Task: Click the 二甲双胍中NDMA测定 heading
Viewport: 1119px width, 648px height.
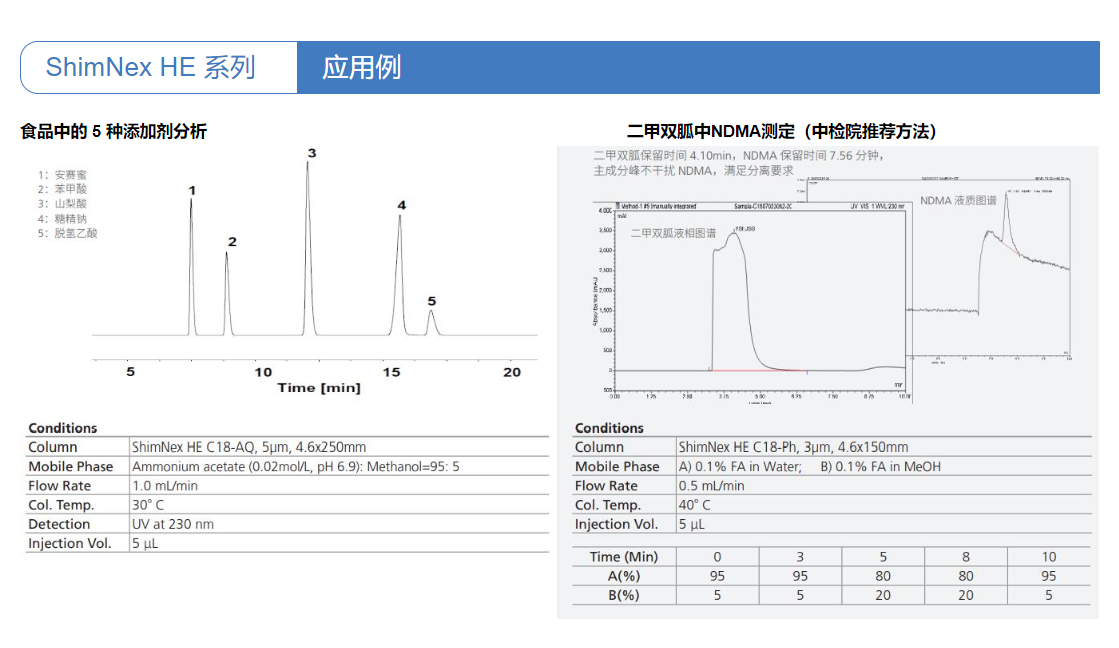Action: point(781,131)
